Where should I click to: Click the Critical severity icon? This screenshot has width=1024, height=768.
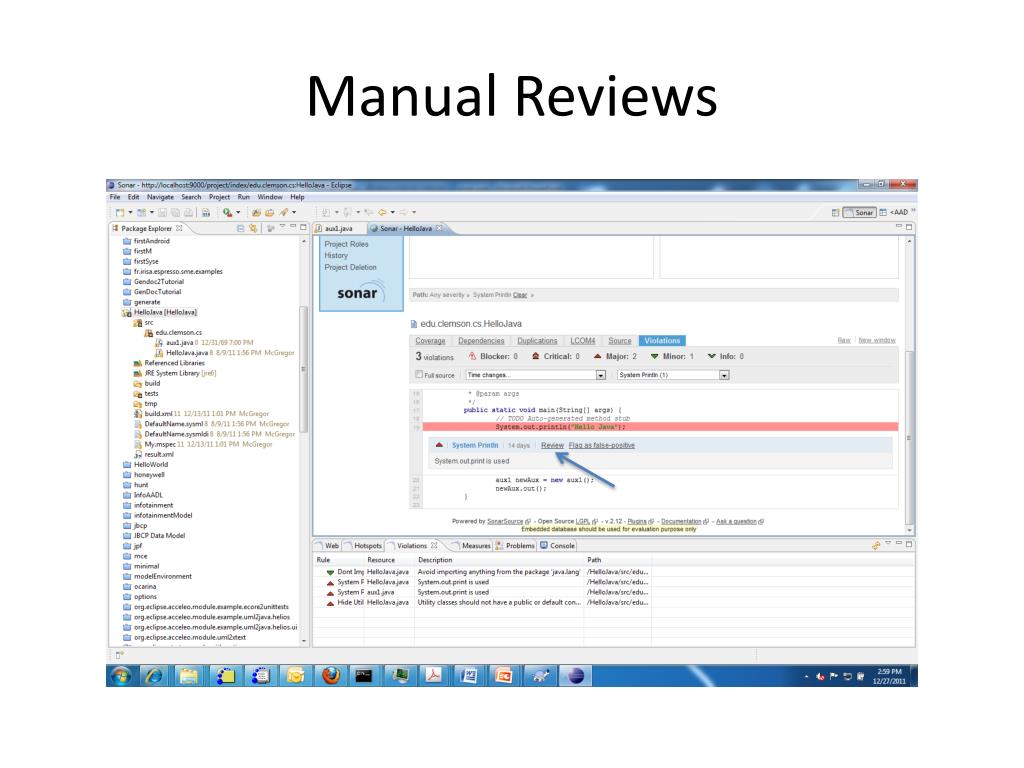[x=536, y=357]
